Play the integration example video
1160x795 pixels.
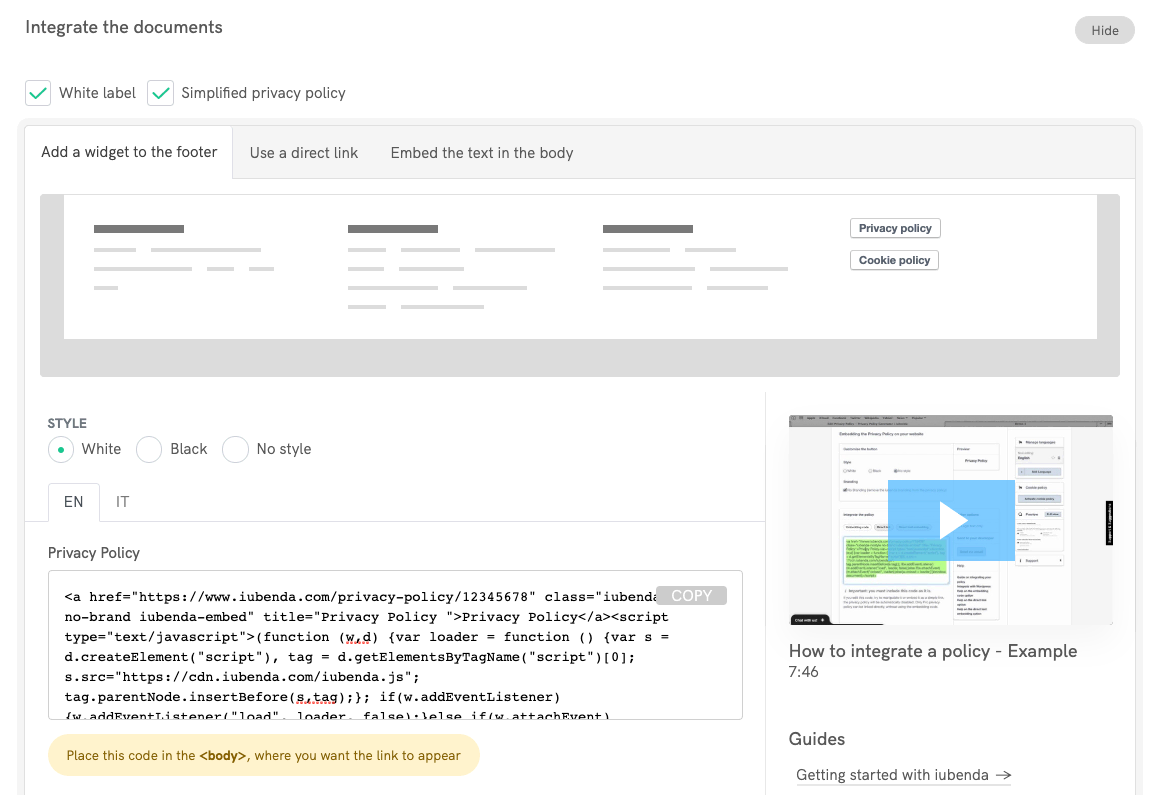[x=949, y=519]
